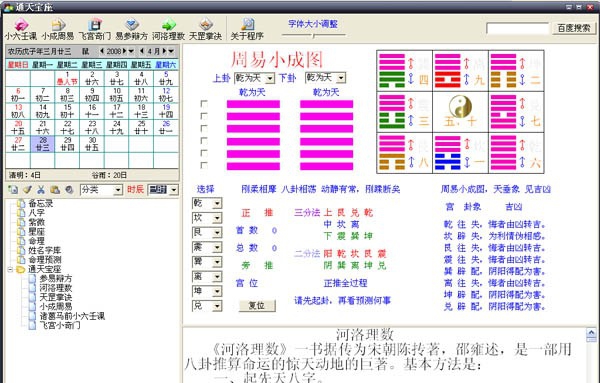Click the brush icon above the tree

coord(27,189)
